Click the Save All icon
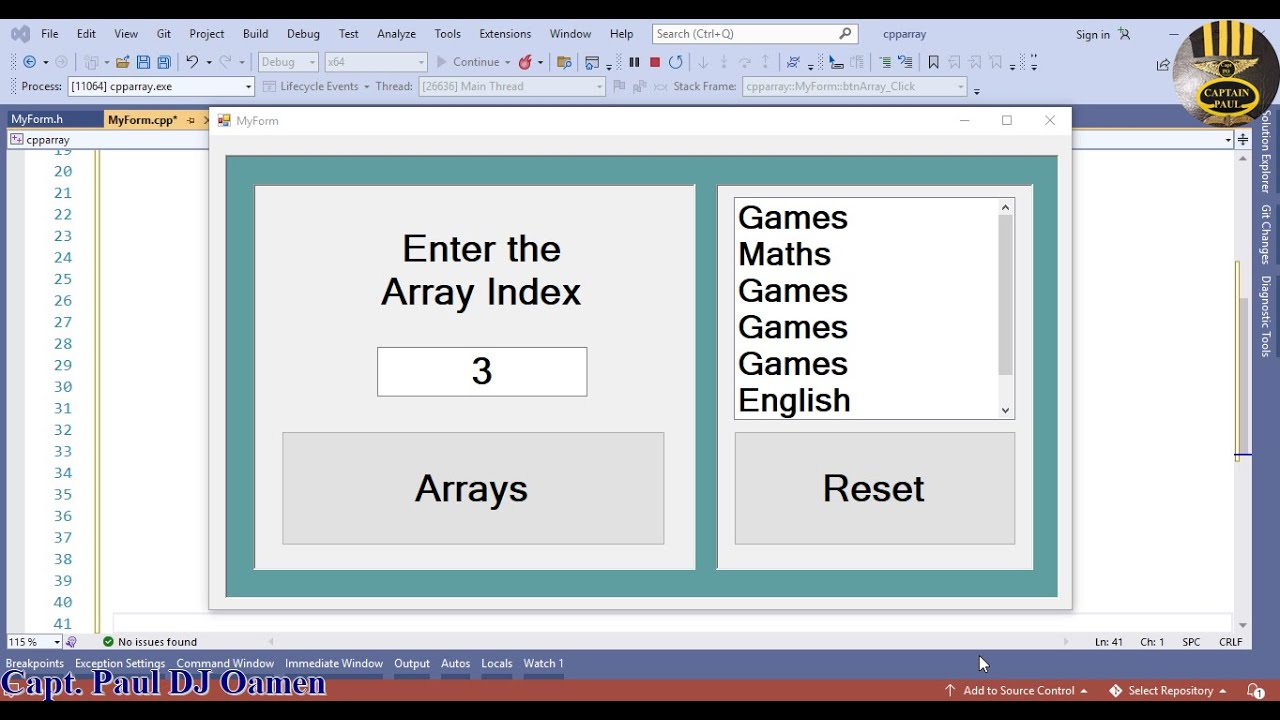 coord(163,62)
